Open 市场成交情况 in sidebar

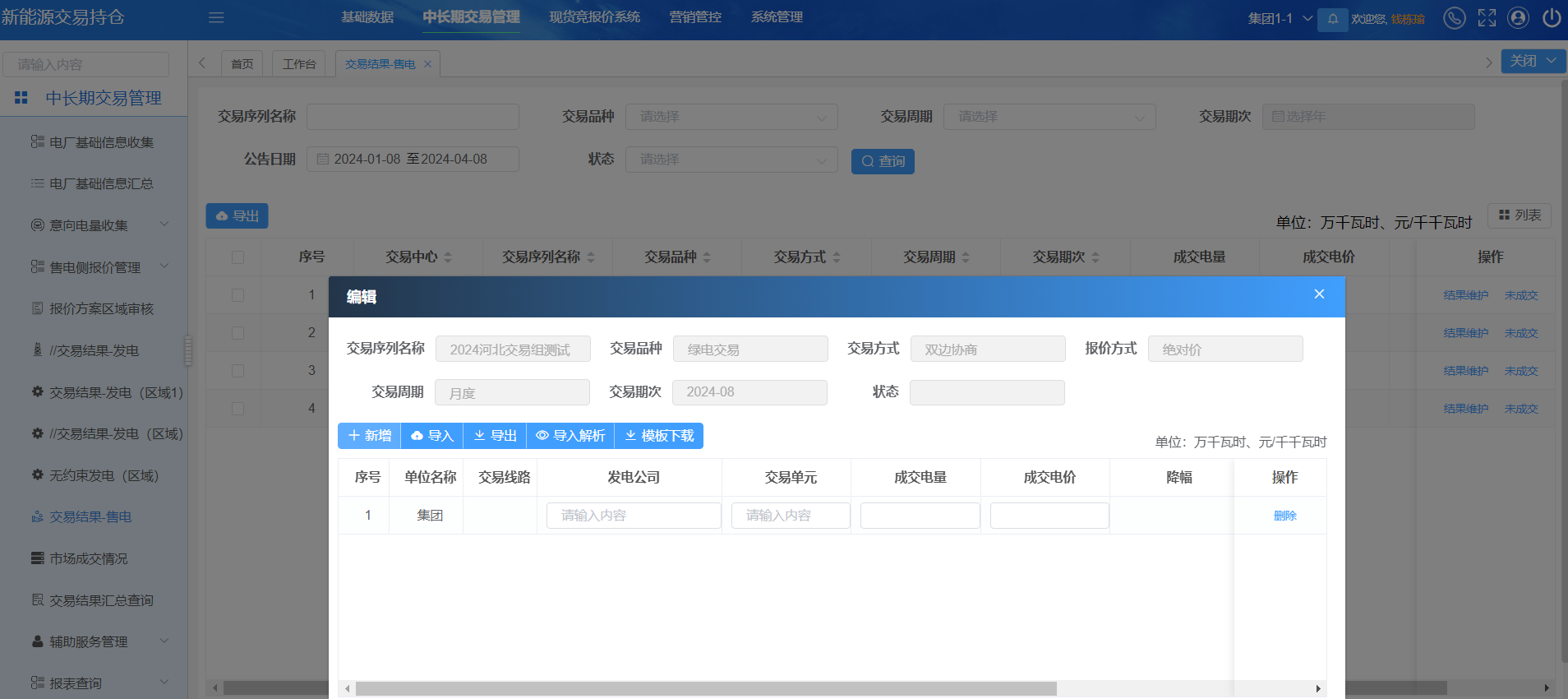pyautogui.click(x=88, y=558)
